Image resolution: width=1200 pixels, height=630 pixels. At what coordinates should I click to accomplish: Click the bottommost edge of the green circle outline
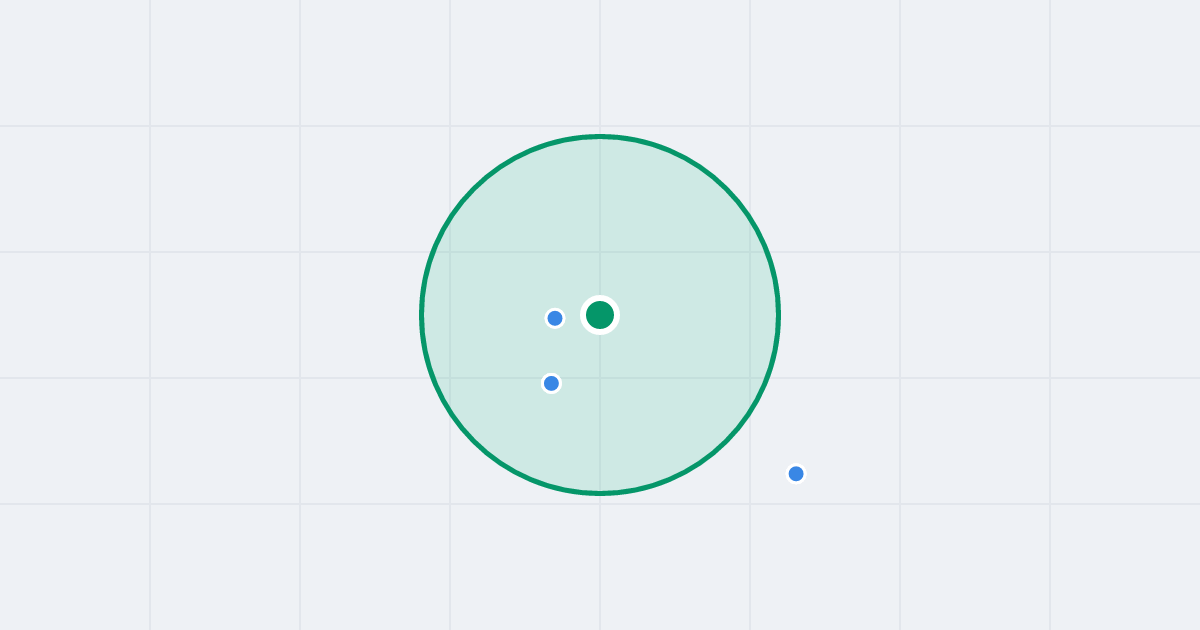[x=600, y=493]
